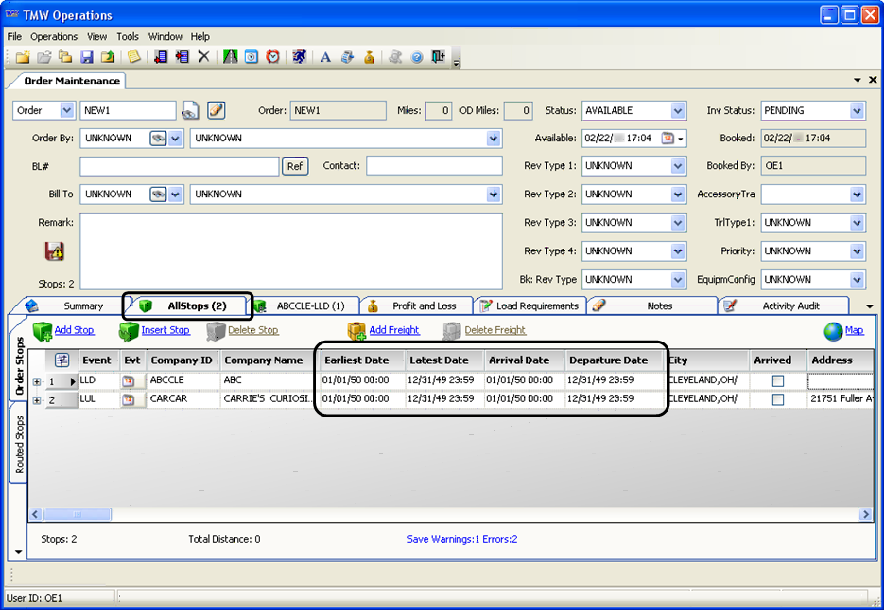884x610 pixels.
Task: Click the red alarm clock icon
Action: [x=273, y=57]
